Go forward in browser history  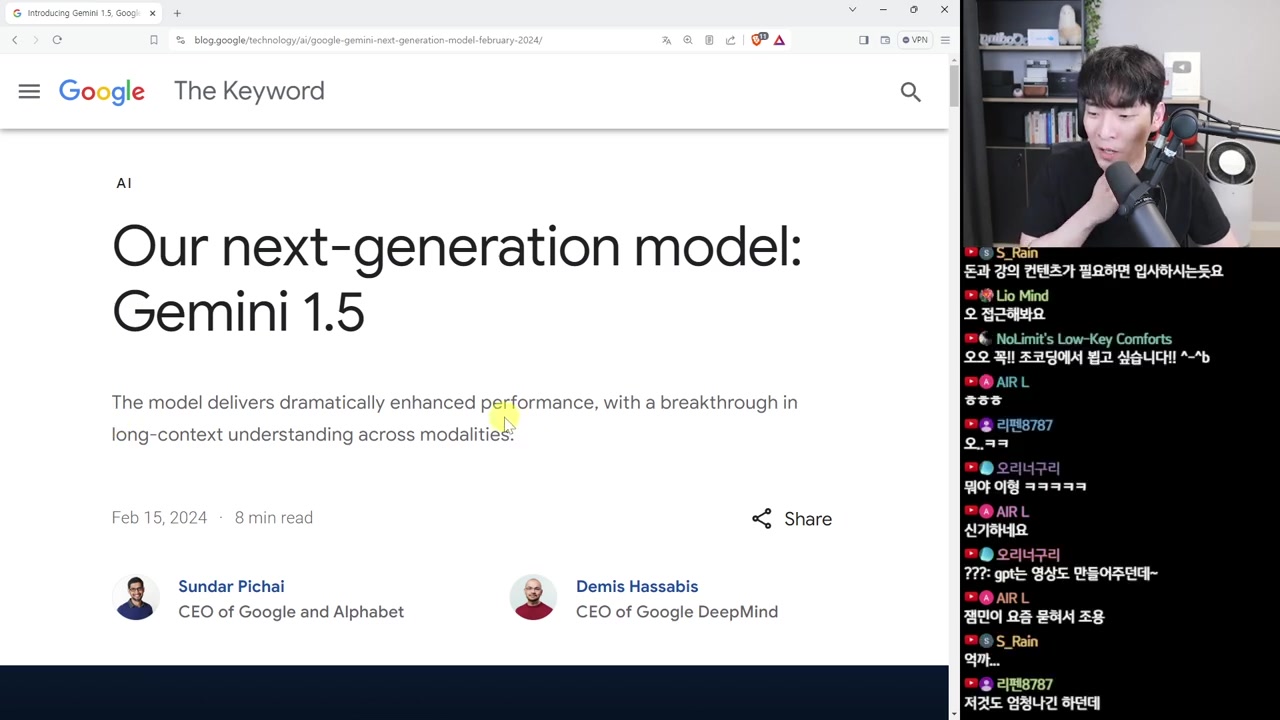[36, 40]
